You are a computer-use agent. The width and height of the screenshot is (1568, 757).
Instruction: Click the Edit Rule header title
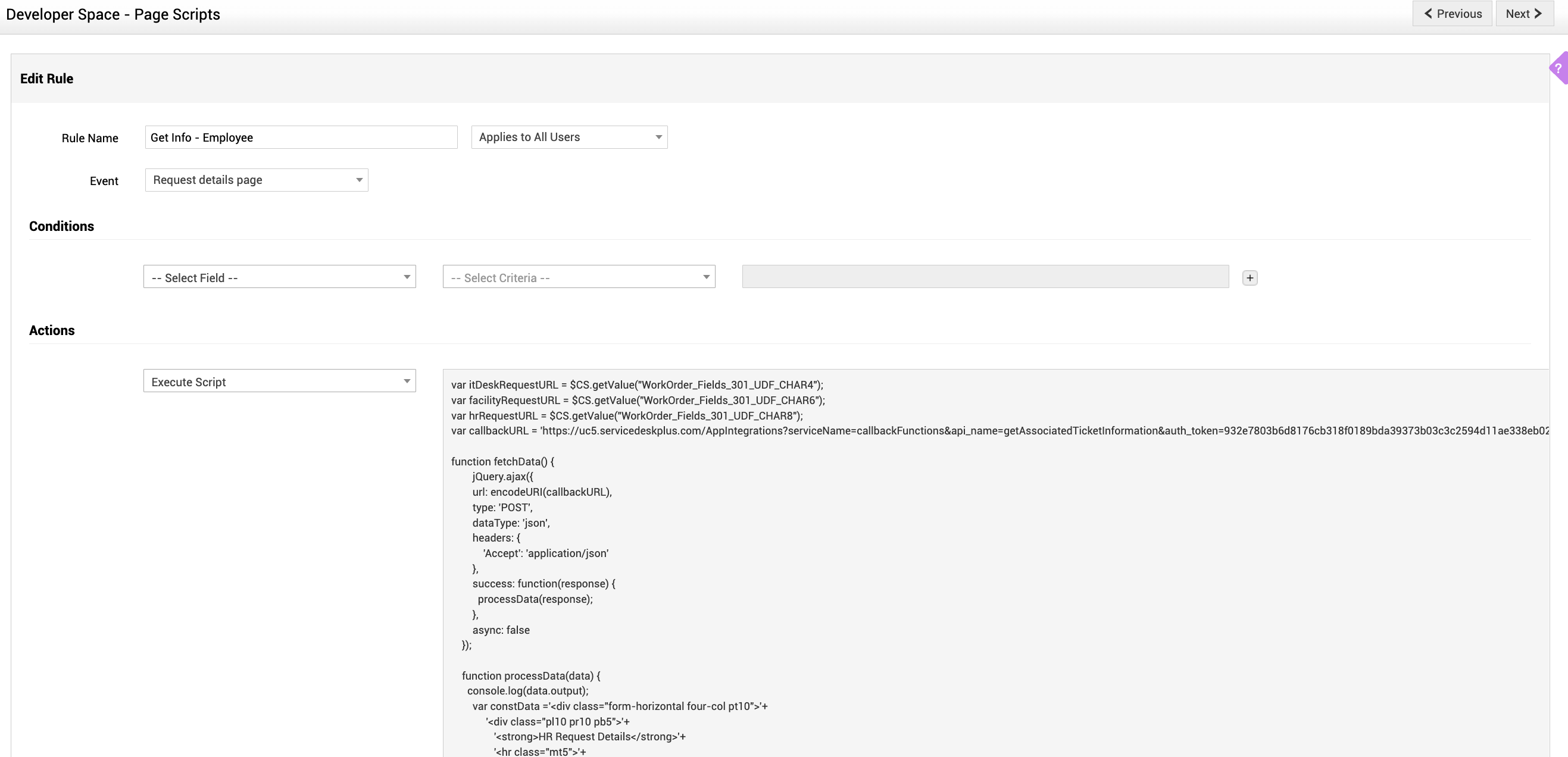tap(47, 79)
